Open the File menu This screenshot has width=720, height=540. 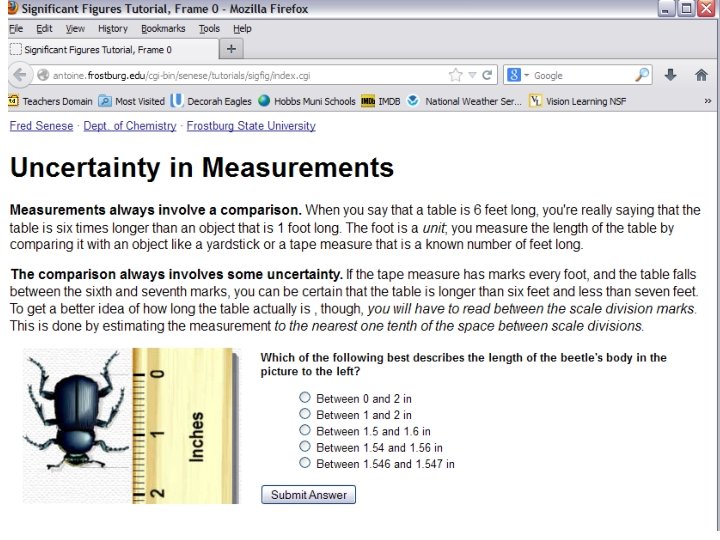click(x=16, y=28)
